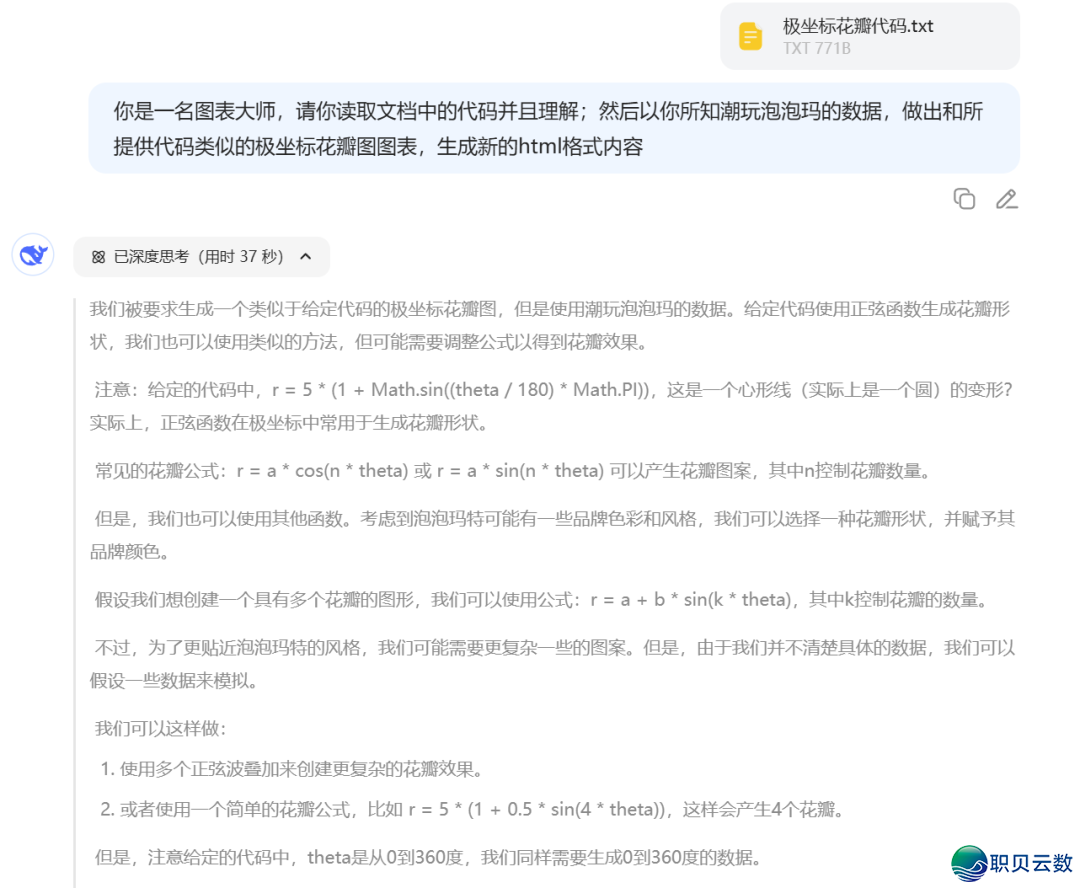Viewport: 1080px width, 888px height.
Task: Copy the user message with copy icon
Action: pyautogui.click(x=964, y=199)
